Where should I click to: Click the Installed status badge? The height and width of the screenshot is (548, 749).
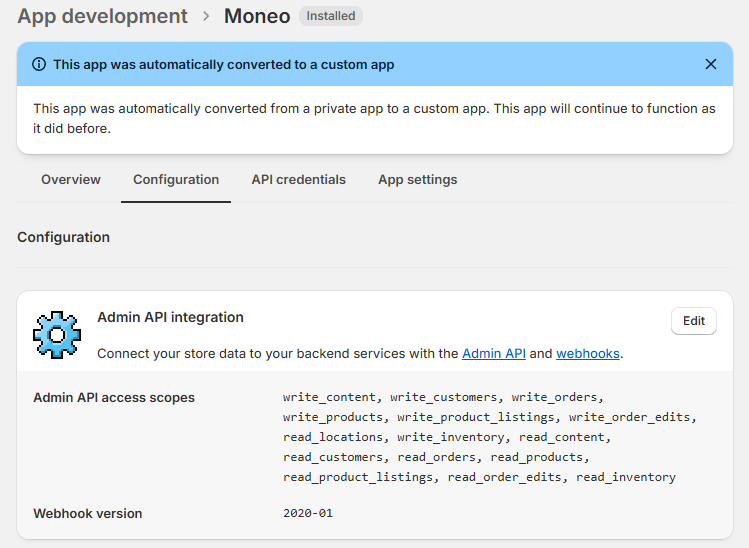click(331, 16)
